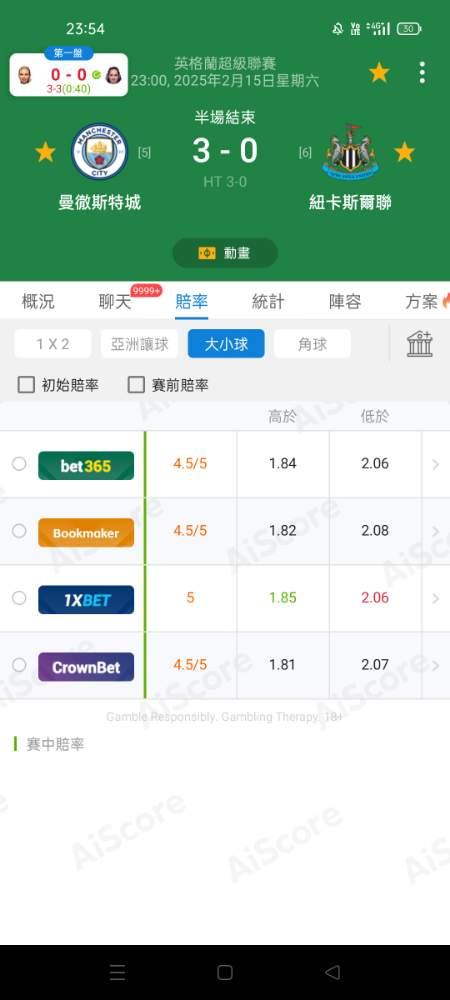Image resolution: width=450 pixels, height=1000 pixels.
Task: Tap Bookmaker under odds 2.08
Action: (x=375, y=531)
